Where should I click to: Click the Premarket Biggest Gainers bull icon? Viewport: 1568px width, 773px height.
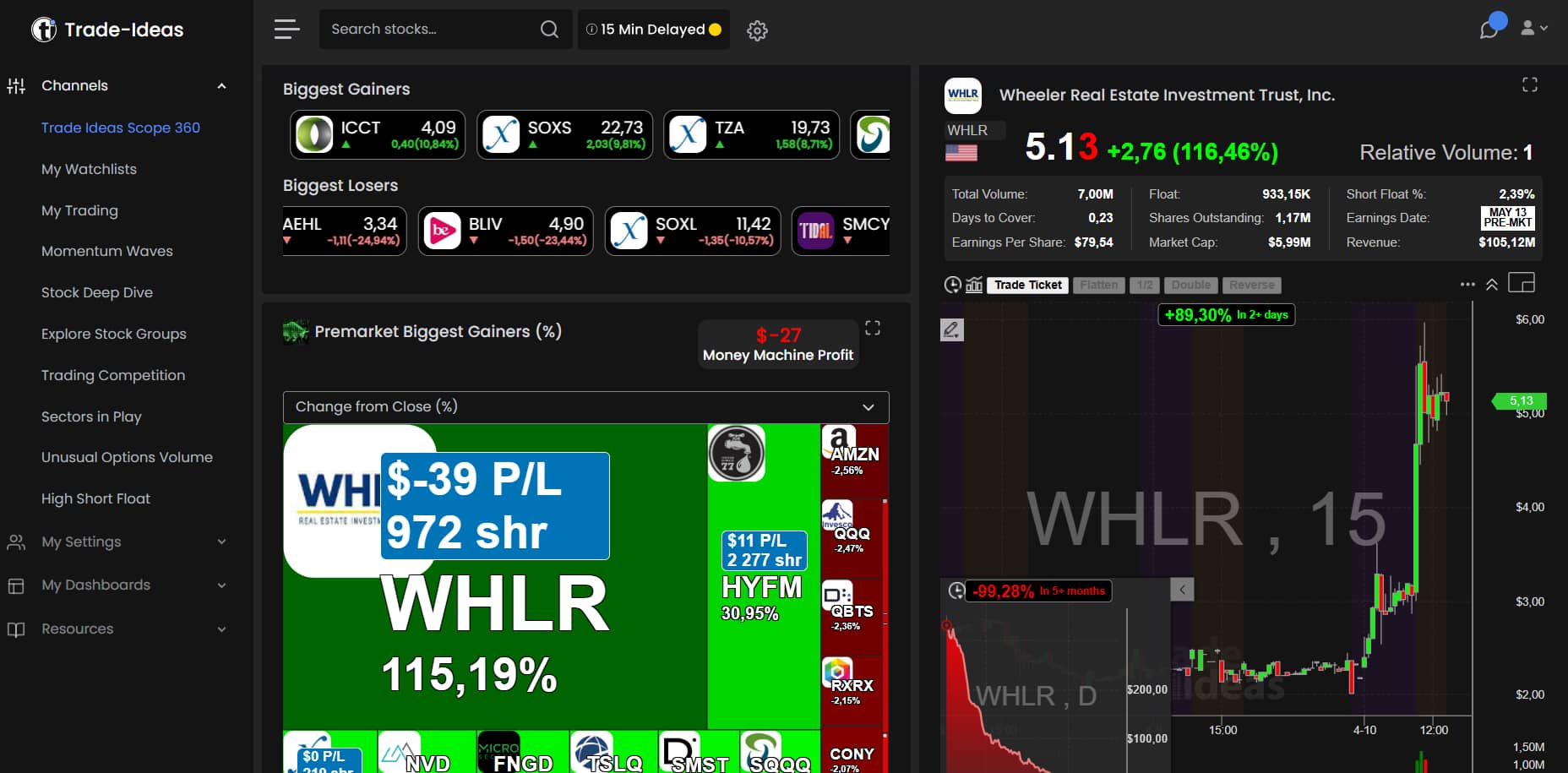(x=295, y=332)
